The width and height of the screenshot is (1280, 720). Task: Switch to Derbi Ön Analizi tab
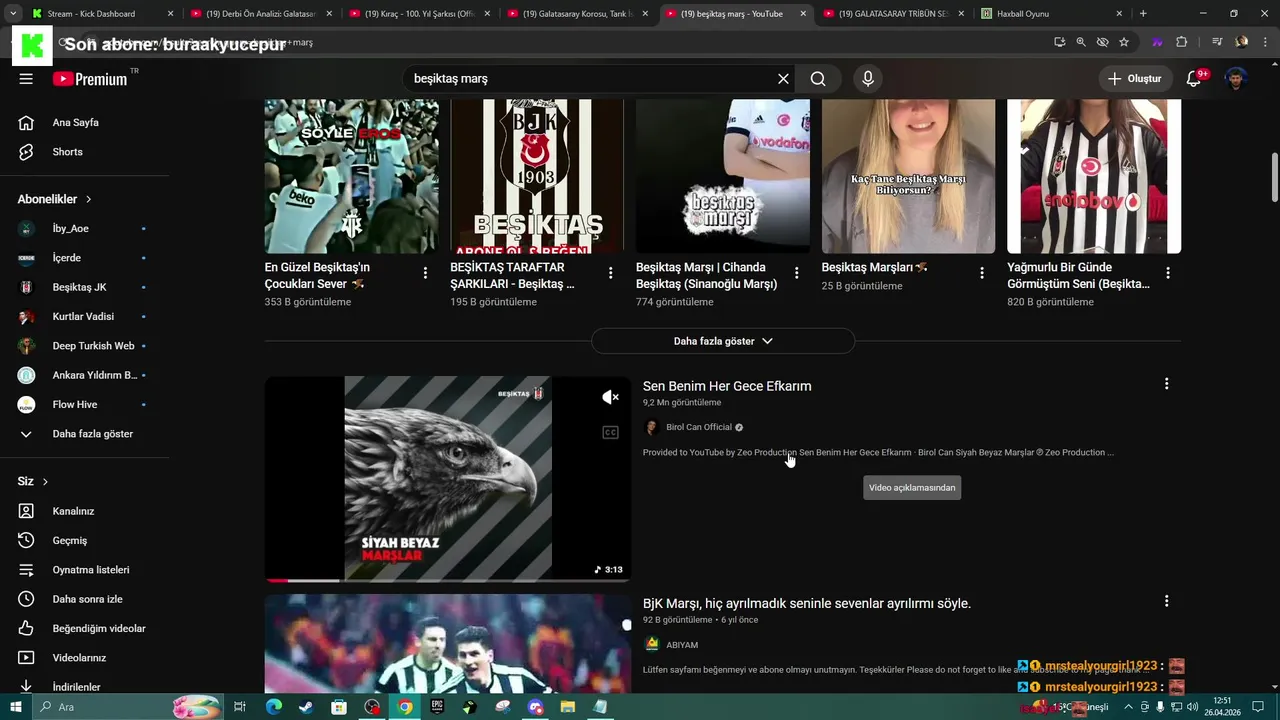pos(260,13)
